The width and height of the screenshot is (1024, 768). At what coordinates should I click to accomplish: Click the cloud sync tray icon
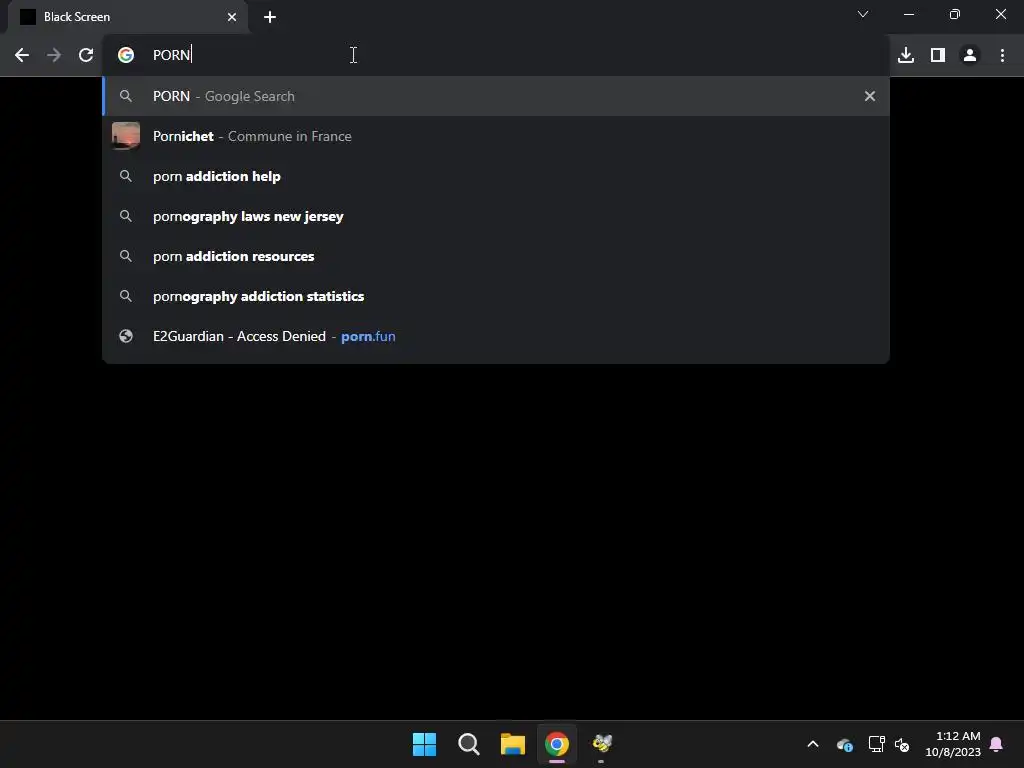(x=844, y=744)
